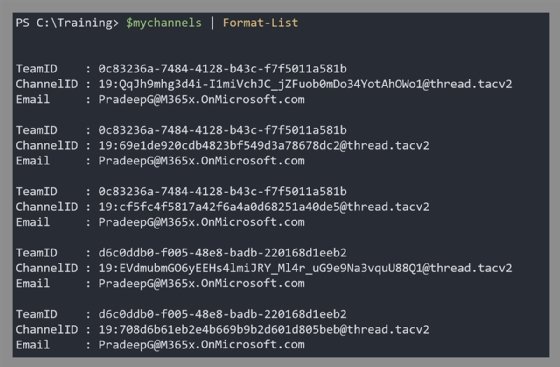The height and width of the screenshot is (367, 560).
Task: Click the first record's TeamID value
Action: click(222, 69)
